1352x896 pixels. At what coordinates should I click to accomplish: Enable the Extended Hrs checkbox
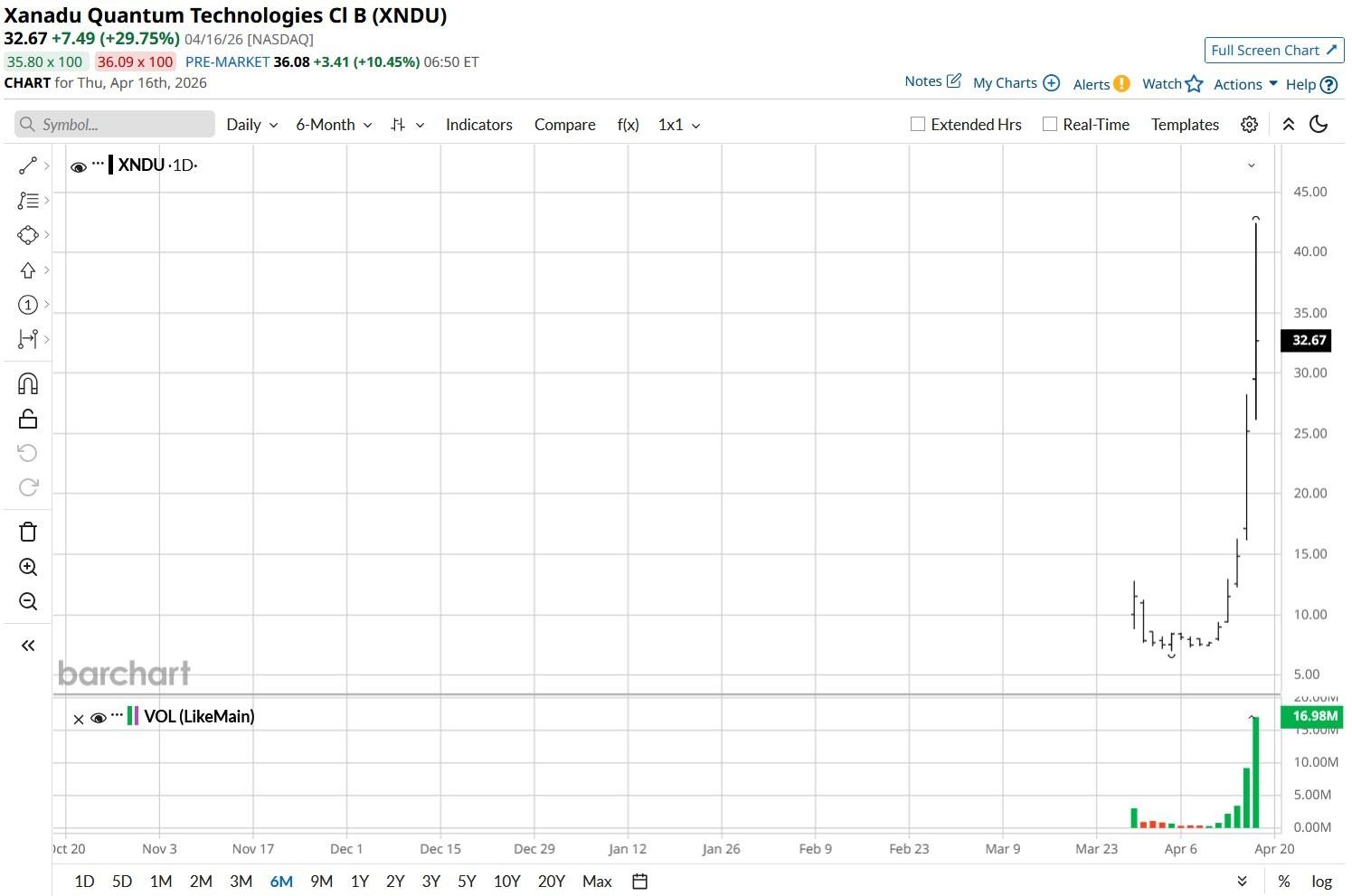(917, 125)
